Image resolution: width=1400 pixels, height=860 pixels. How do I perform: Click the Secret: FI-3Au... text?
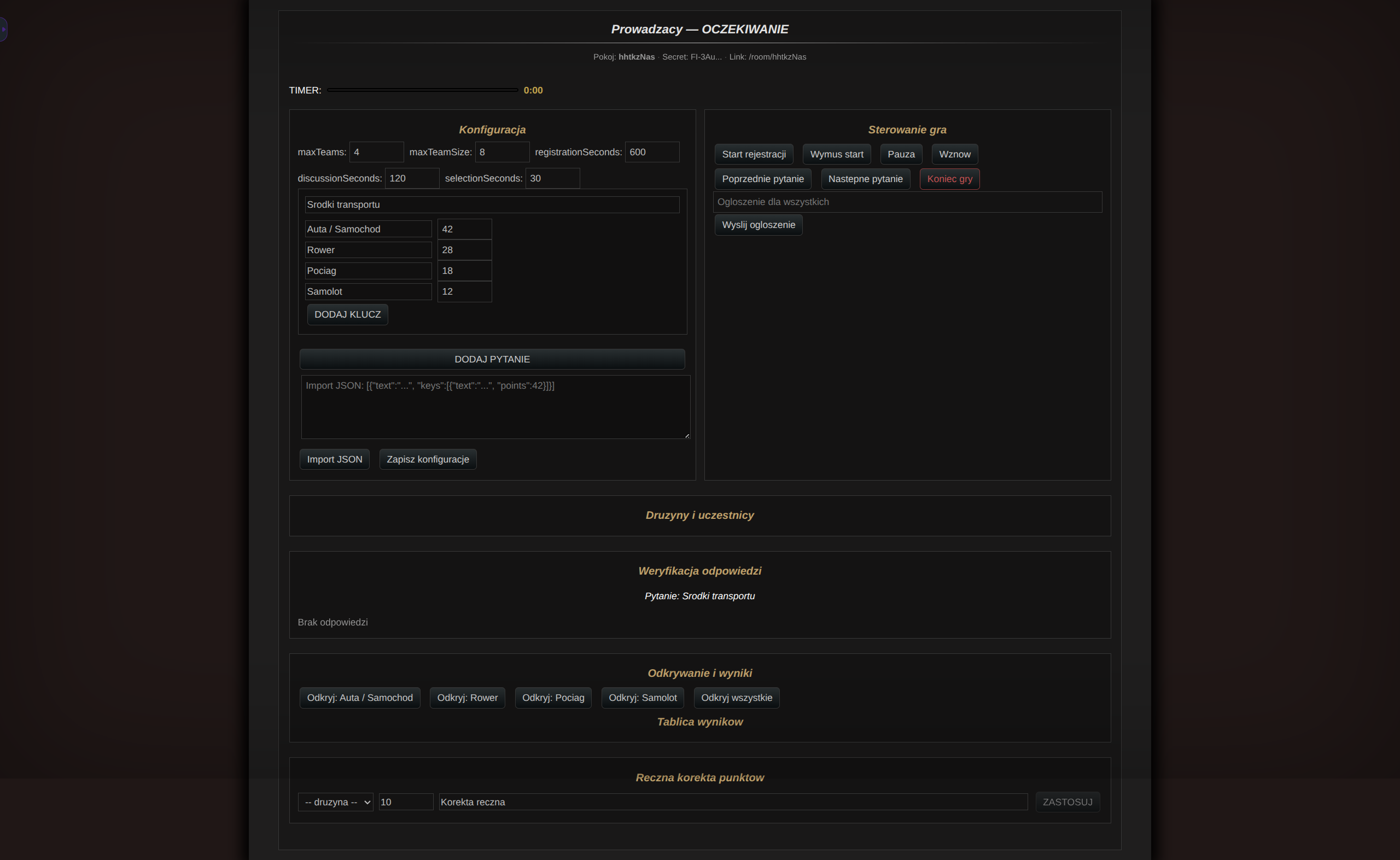tap(692, 57)
